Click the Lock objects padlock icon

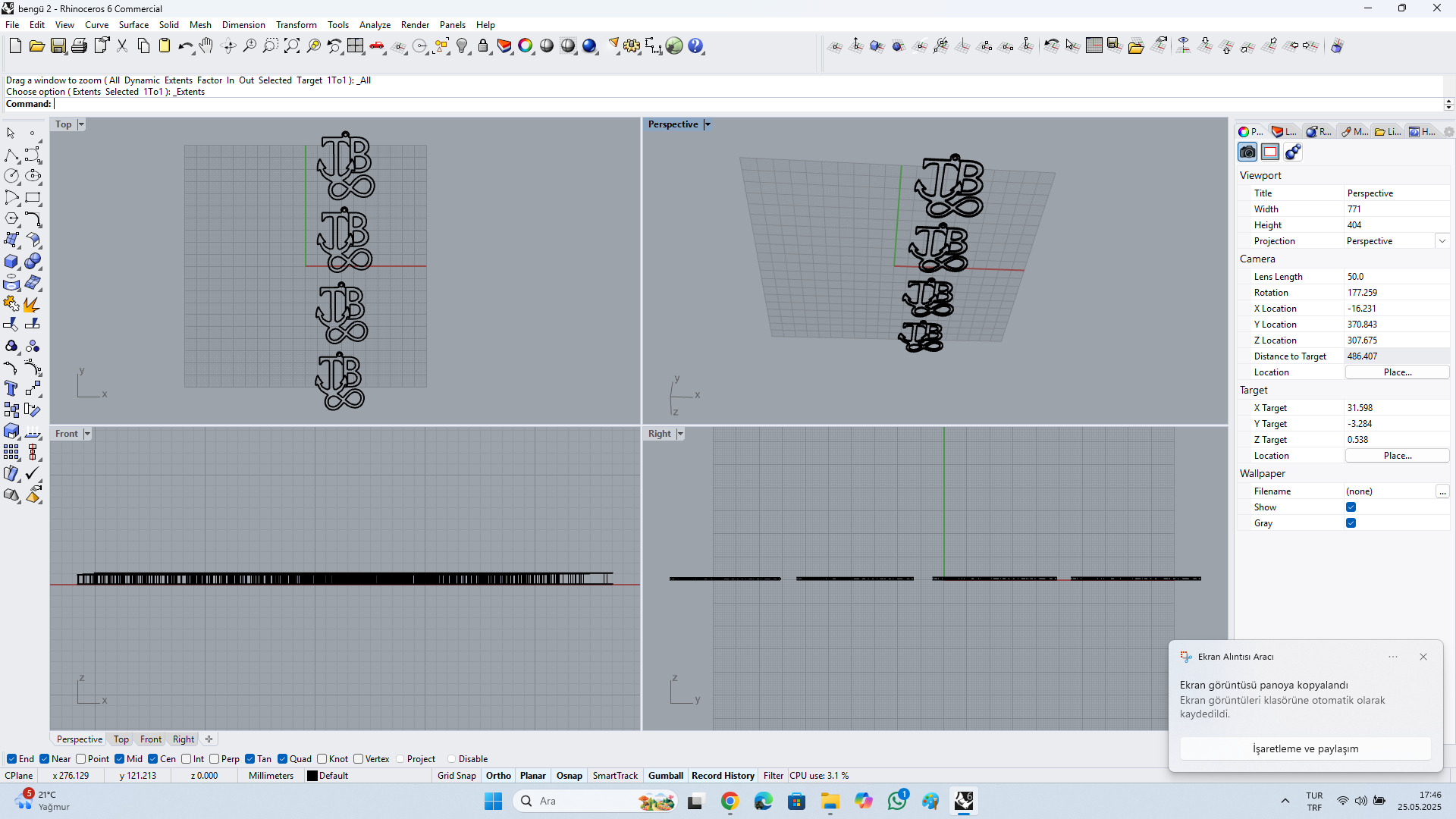coord(483,46)
